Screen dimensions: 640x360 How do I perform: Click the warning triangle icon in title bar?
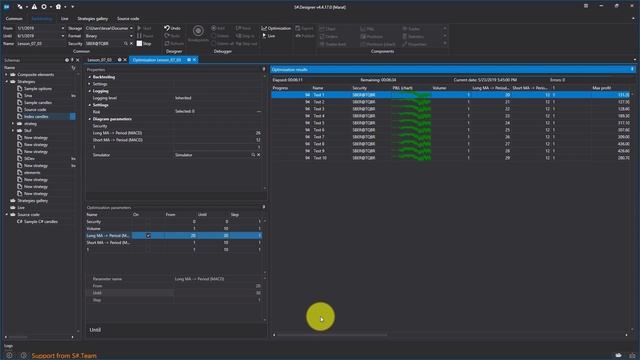(x=34, y=7)
